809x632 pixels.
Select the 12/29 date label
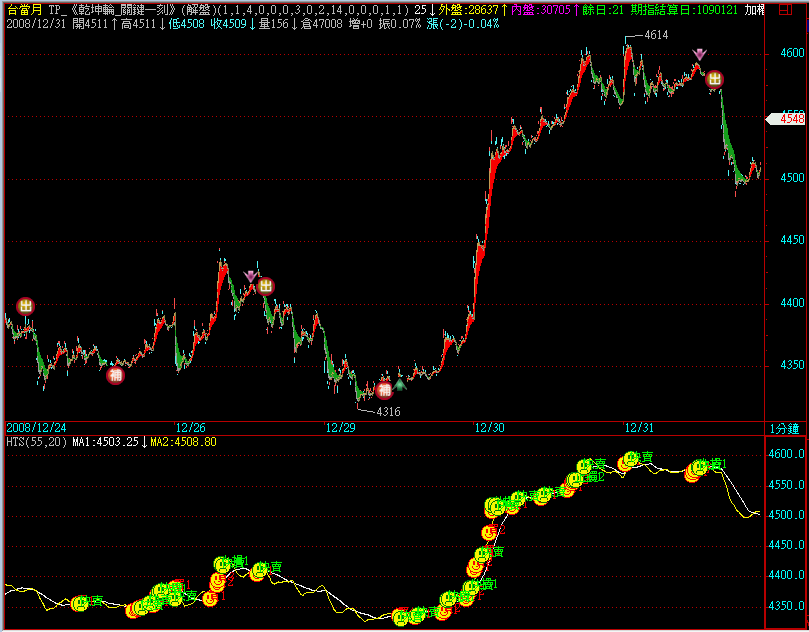(341, 428)
